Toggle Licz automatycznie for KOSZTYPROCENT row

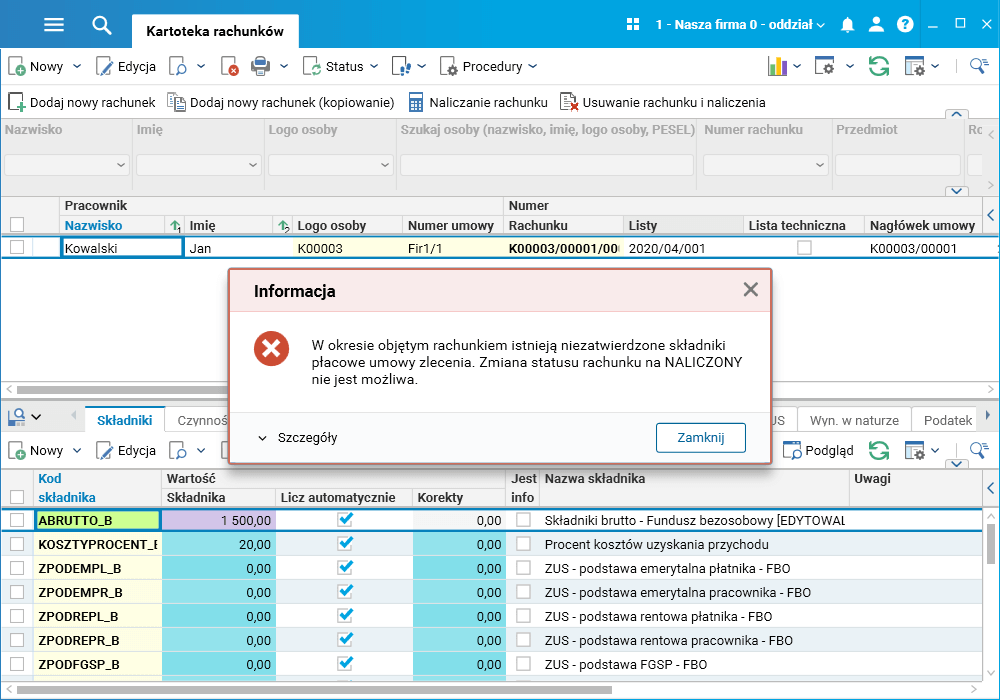345,543
